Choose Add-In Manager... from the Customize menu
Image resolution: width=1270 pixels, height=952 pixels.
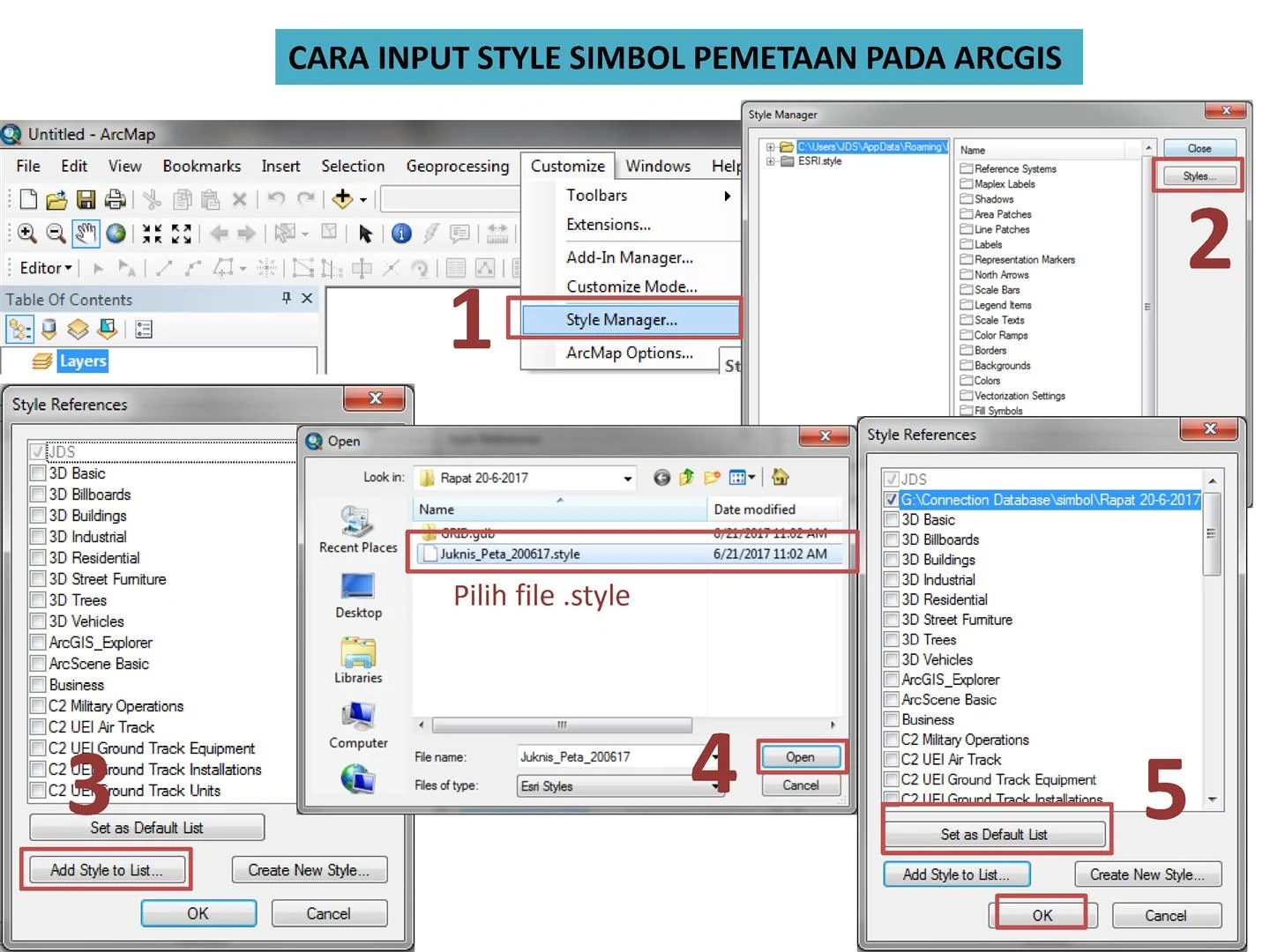tap(630, 257)
